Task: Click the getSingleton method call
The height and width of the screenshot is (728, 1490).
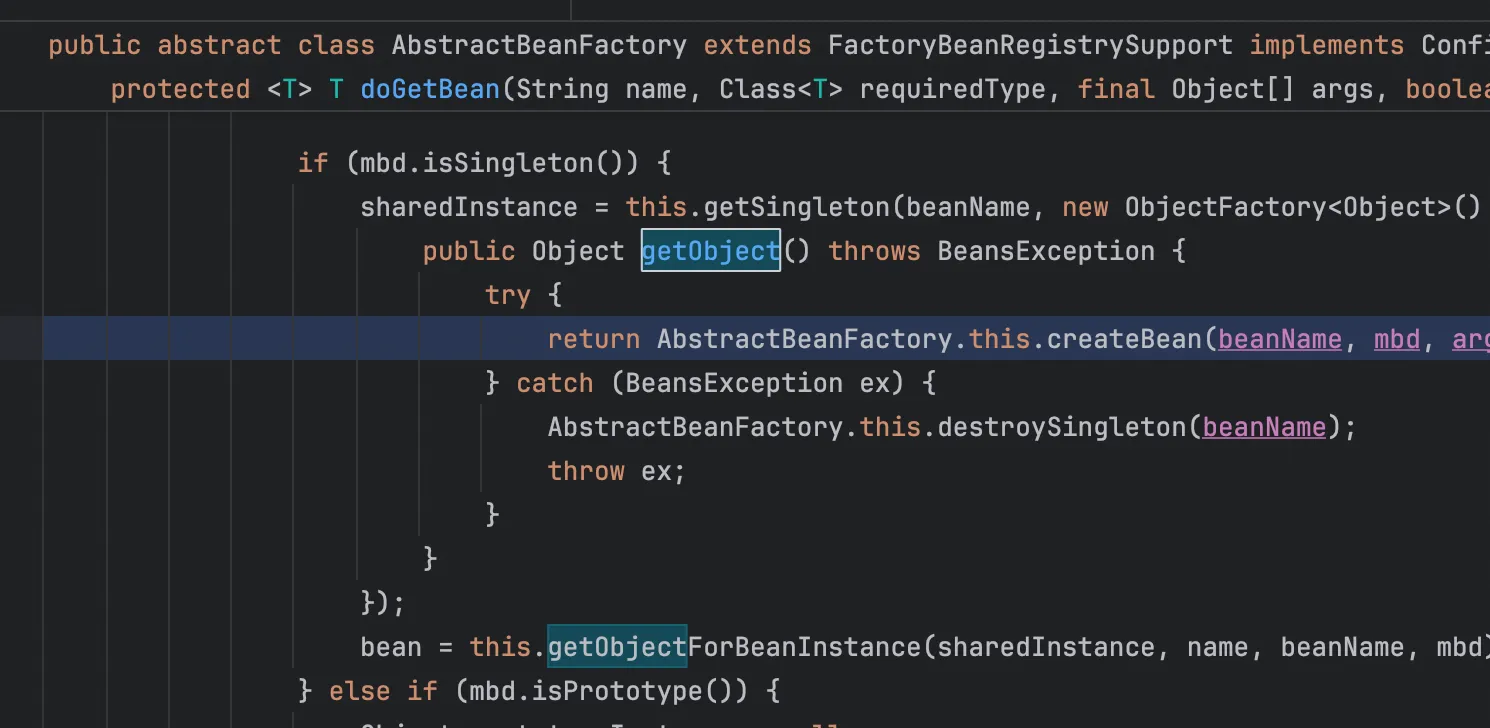Action: coord(796,207)
